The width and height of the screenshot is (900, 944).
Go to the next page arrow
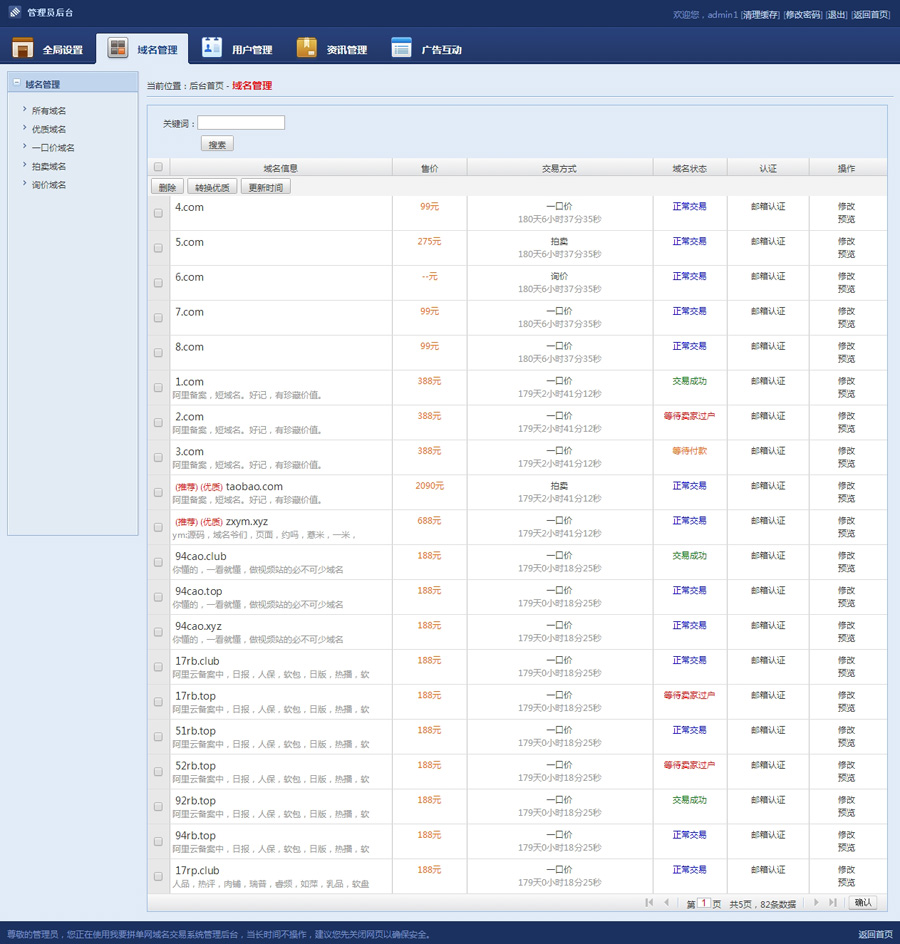(x=816, y=903)
